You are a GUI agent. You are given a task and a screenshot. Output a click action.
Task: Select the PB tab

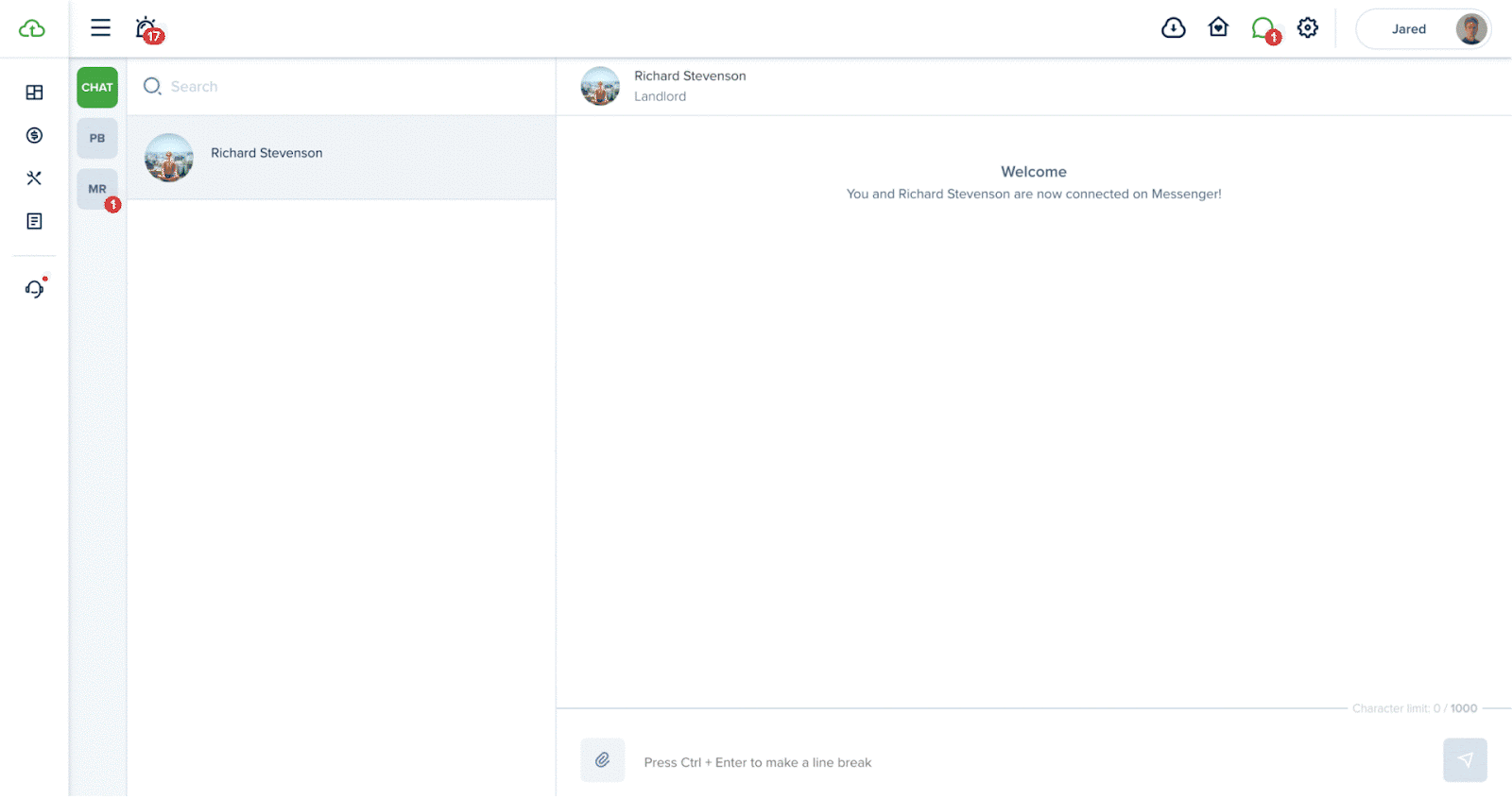coord(97,138)
